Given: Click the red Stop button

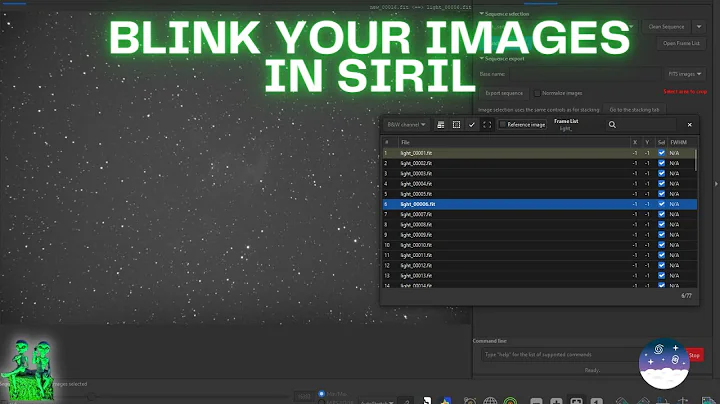Looking at the screenshot, I should tap(694, 355).
